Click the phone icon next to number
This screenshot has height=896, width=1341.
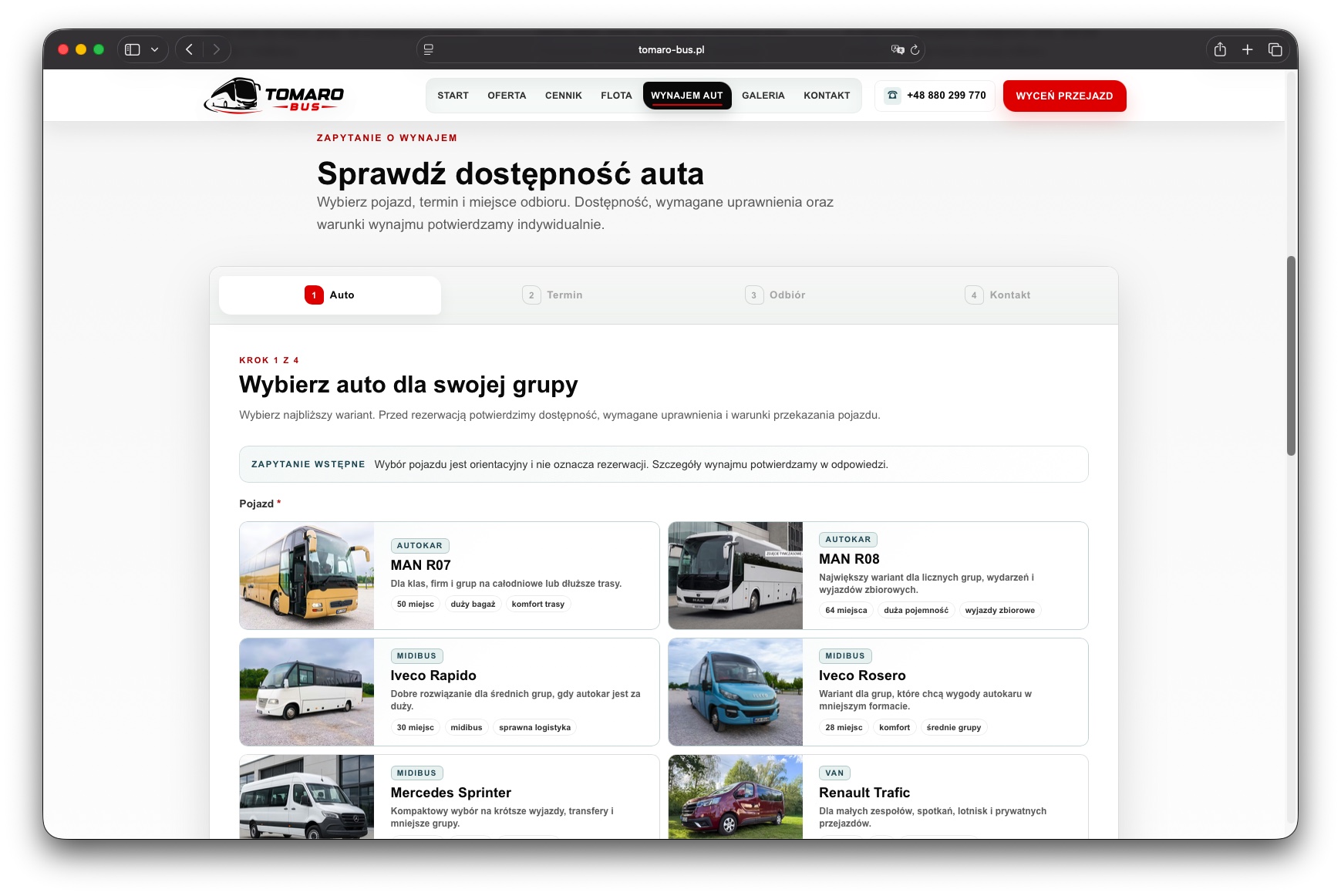(892, 96)
